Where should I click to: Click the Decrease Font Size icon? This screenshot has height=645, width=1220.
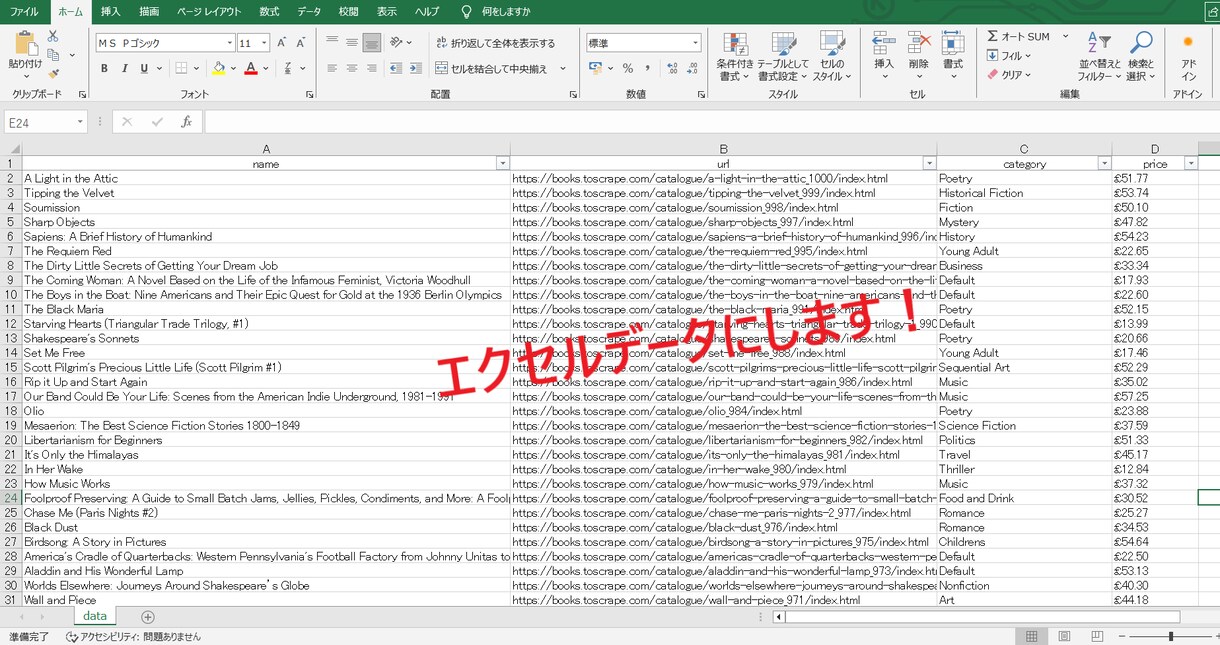point(301,43)
